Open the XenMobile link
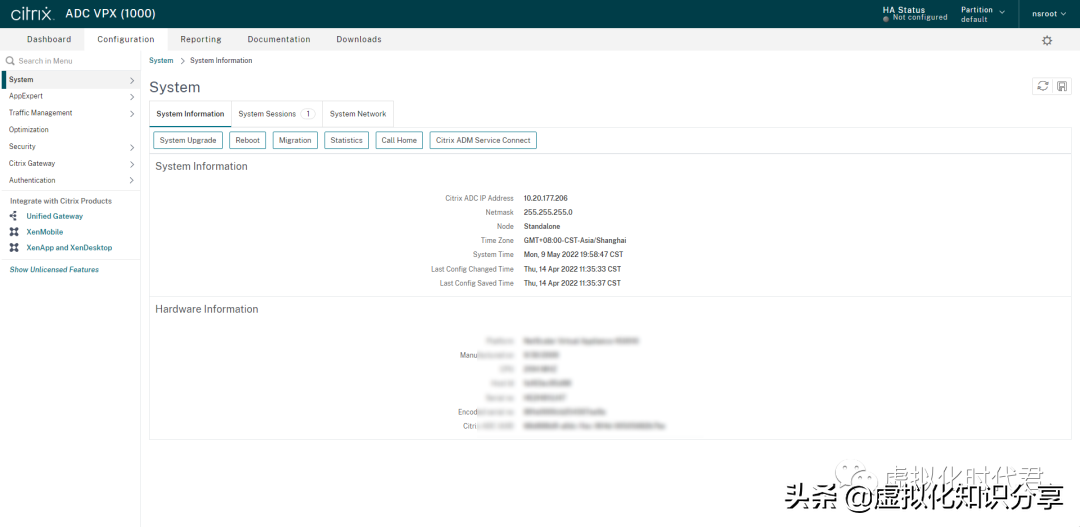1080x527 pixels. pyautogui.click(x=45, y=231)
